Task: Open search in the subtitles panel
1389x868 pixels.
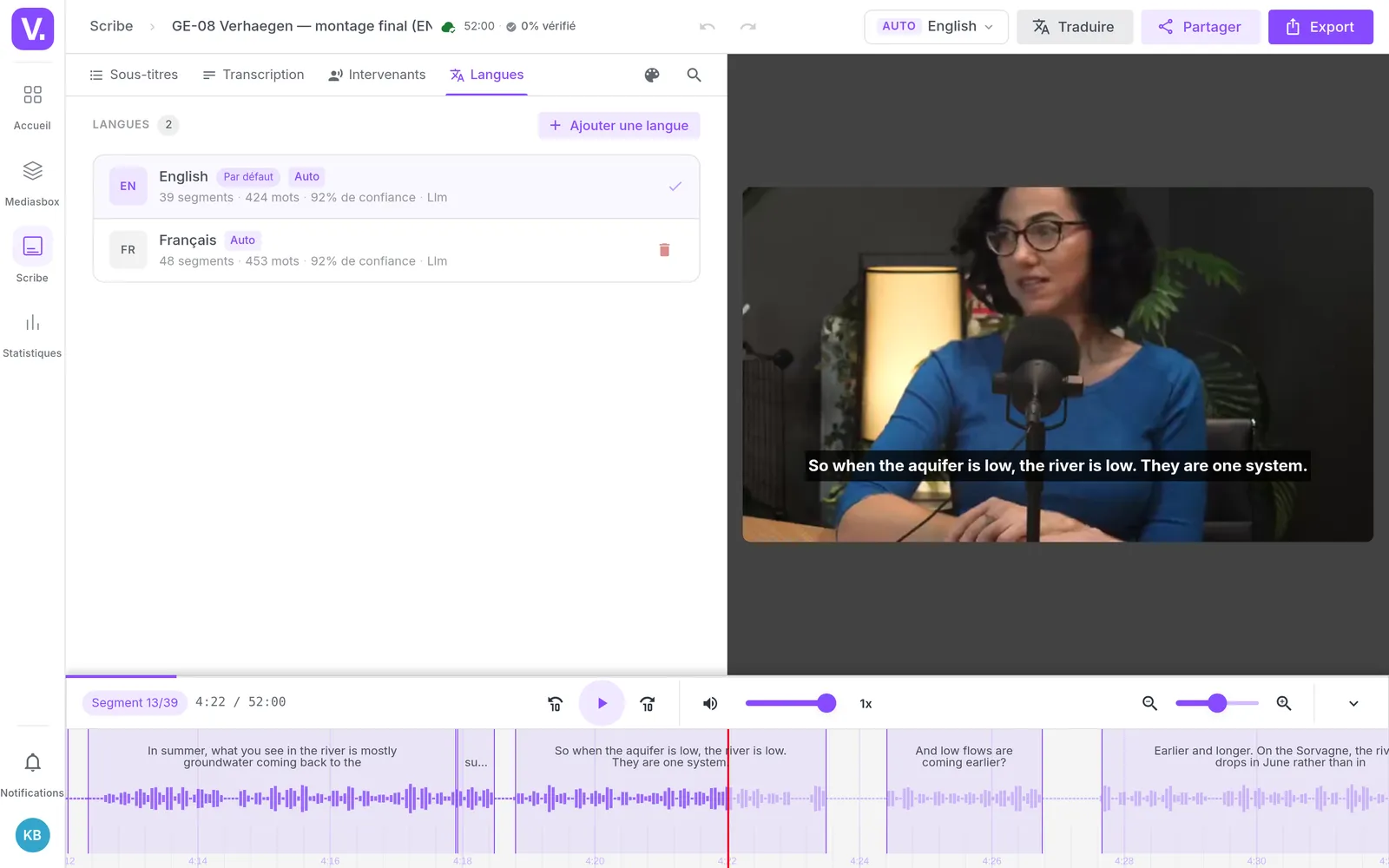Action: 694,75
